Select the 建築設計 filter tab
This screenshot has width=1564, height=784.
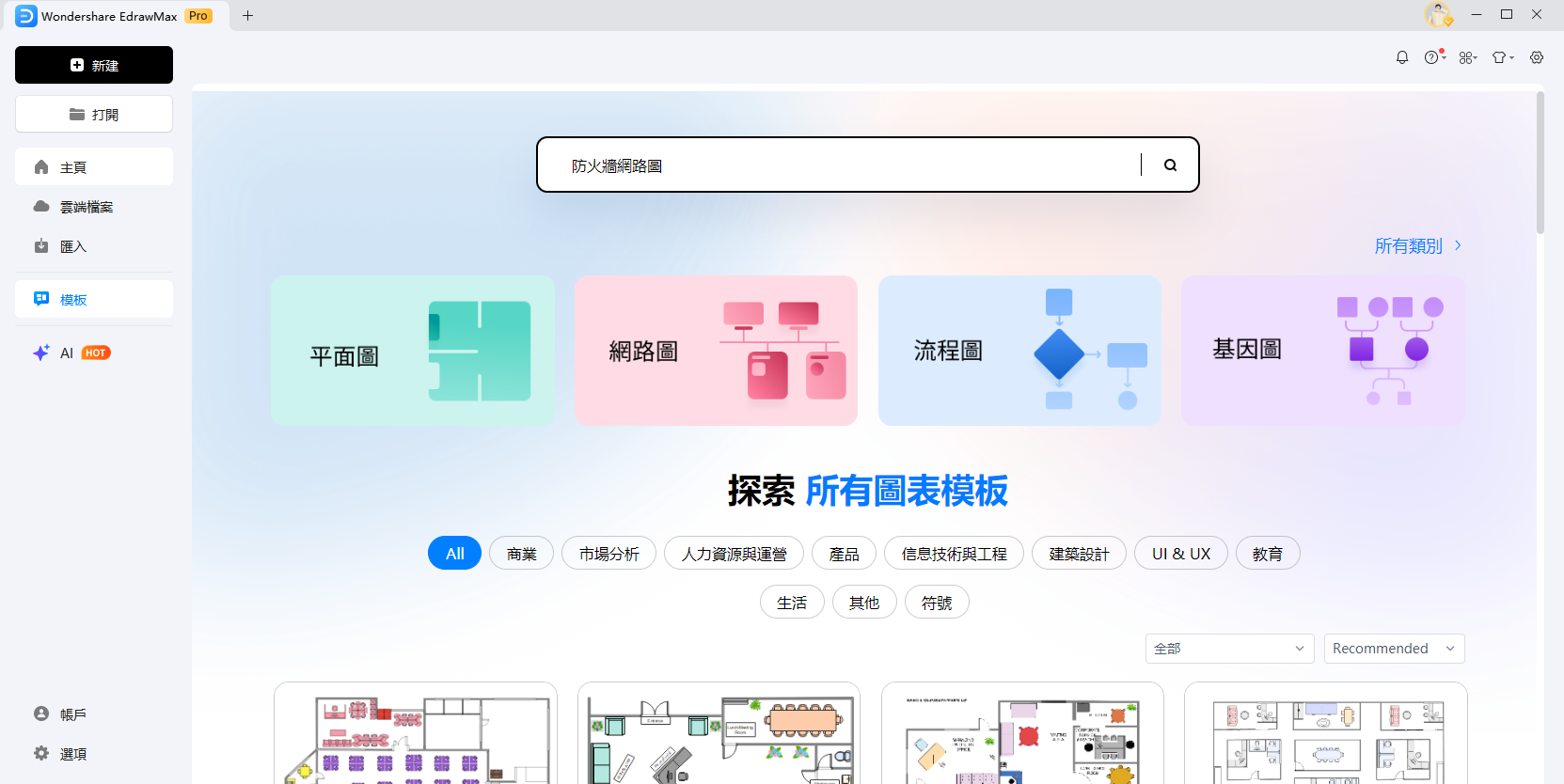pyautogui.click(x=1080, y=554)
